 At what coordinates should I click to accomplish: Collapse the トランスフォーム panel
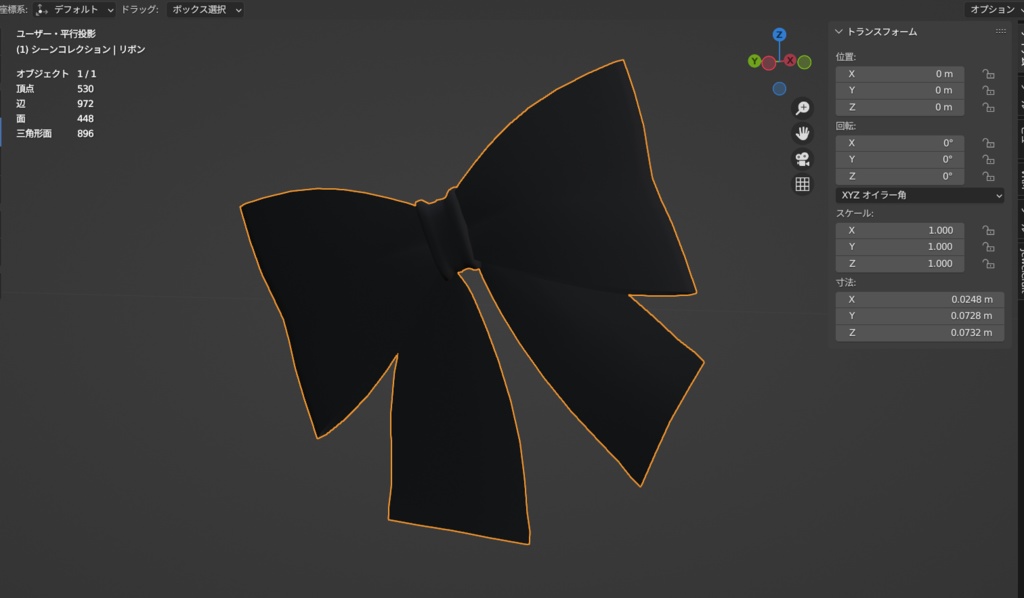point(839,31)
